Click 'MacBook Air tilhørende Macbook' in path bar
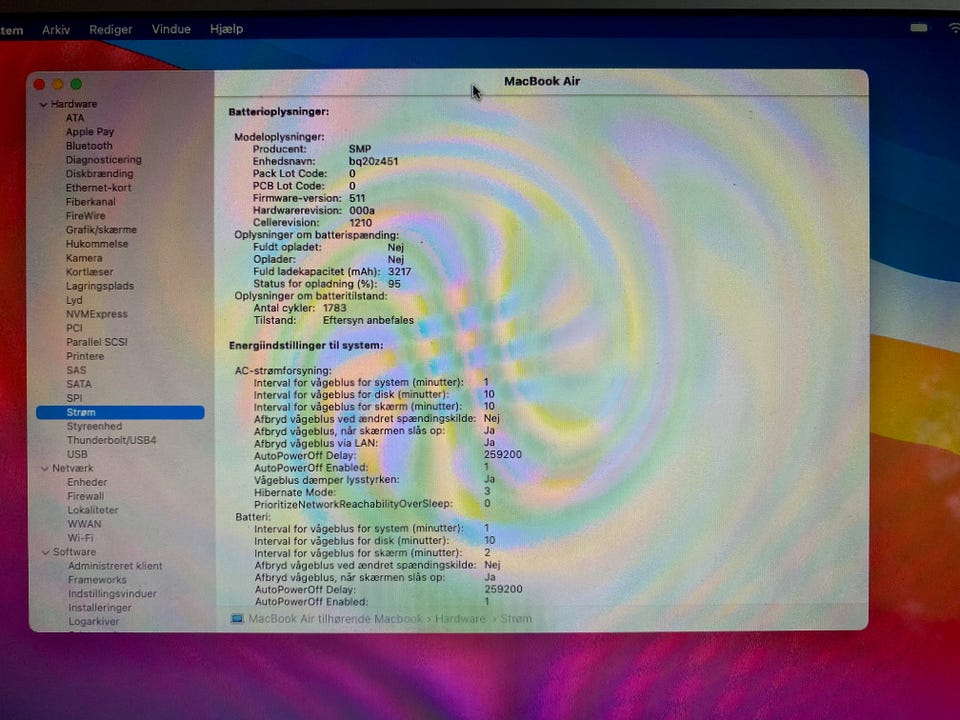The height and width of the screenshot is (720, 960). coord(335,619)
